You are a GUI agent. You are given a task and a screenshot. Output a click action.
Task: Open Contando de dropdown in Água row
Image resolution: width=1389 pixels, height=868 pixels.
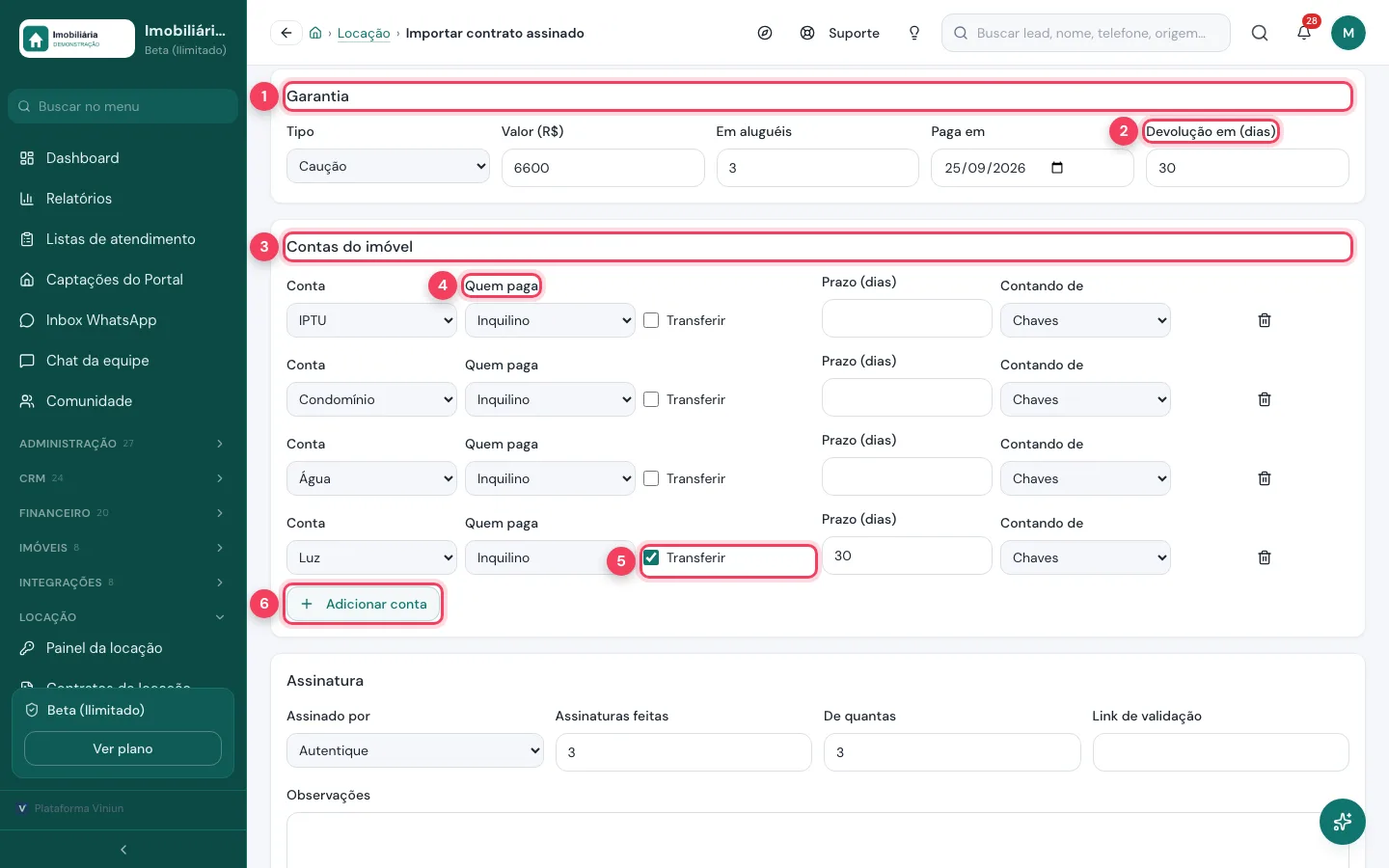[x=1085, y=478]
